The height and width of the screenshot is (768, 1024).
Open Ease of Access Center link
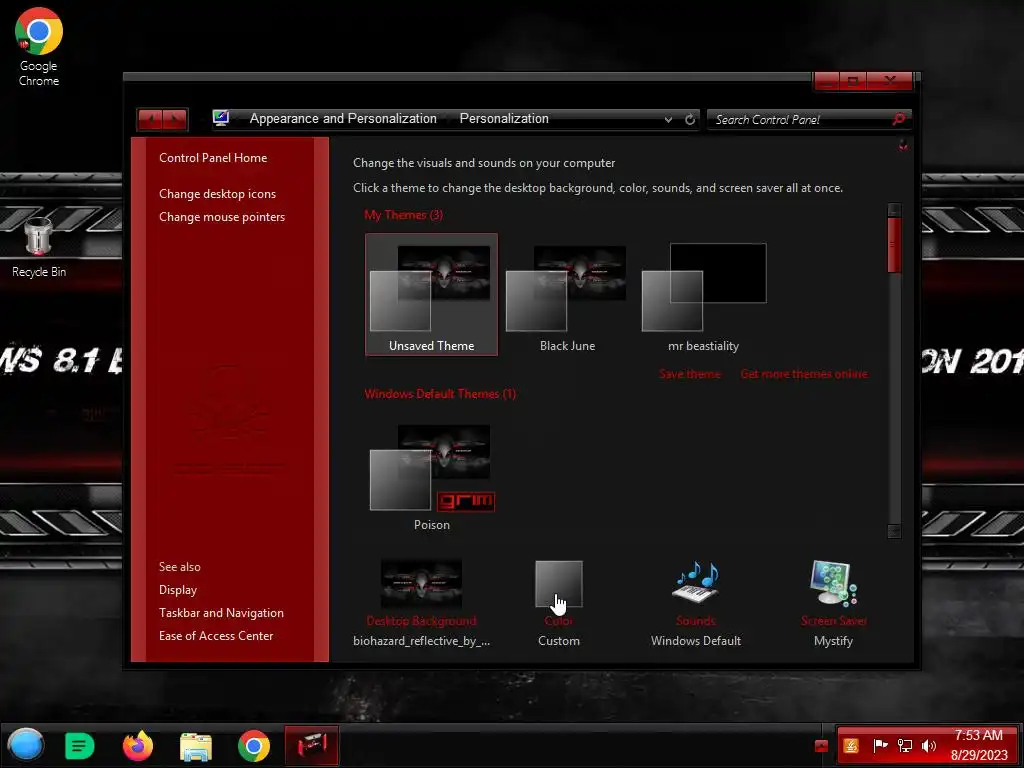[x=216, y=635]
